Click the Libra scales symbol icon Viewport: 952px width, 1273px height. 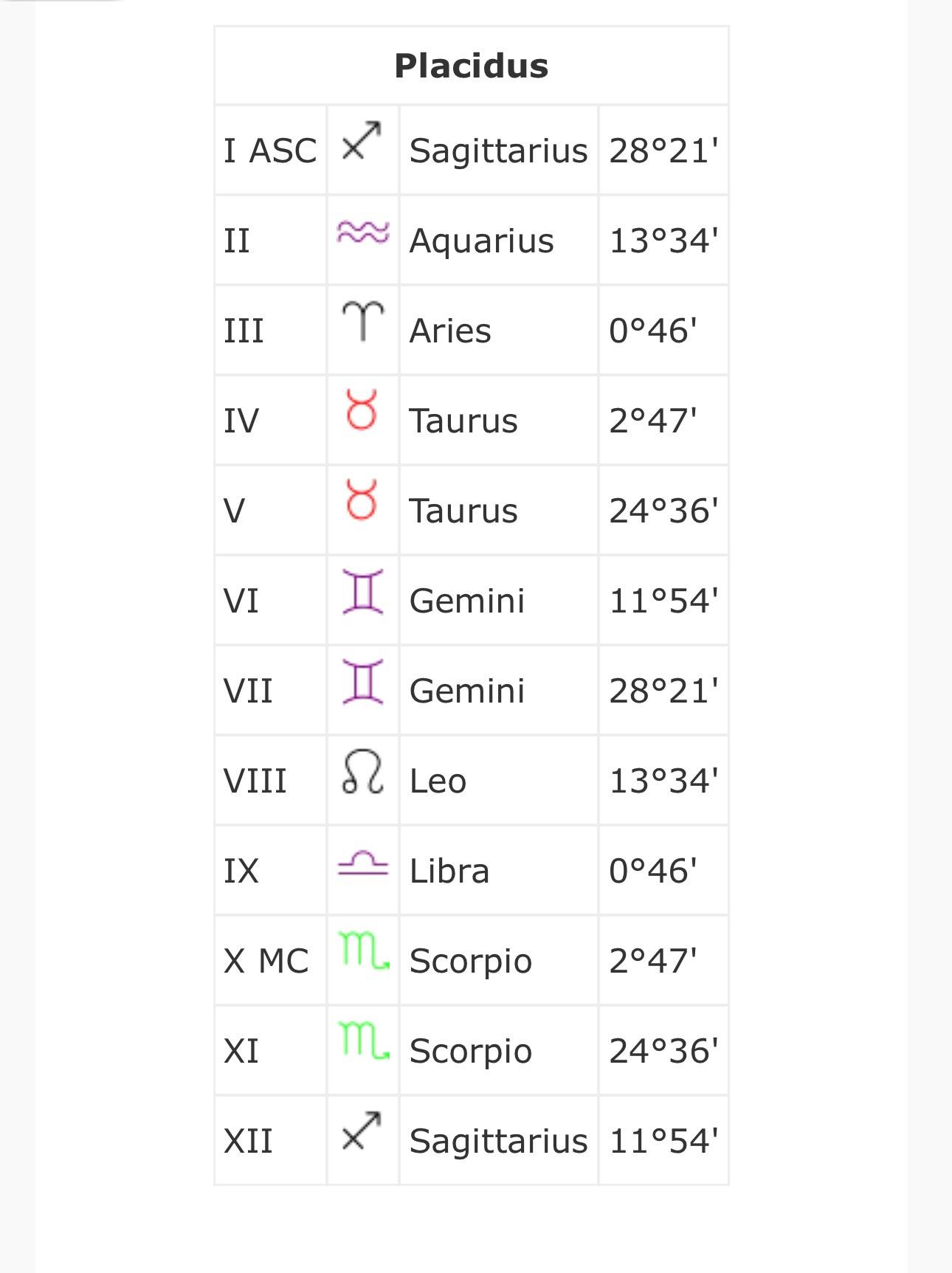(362, 863)
